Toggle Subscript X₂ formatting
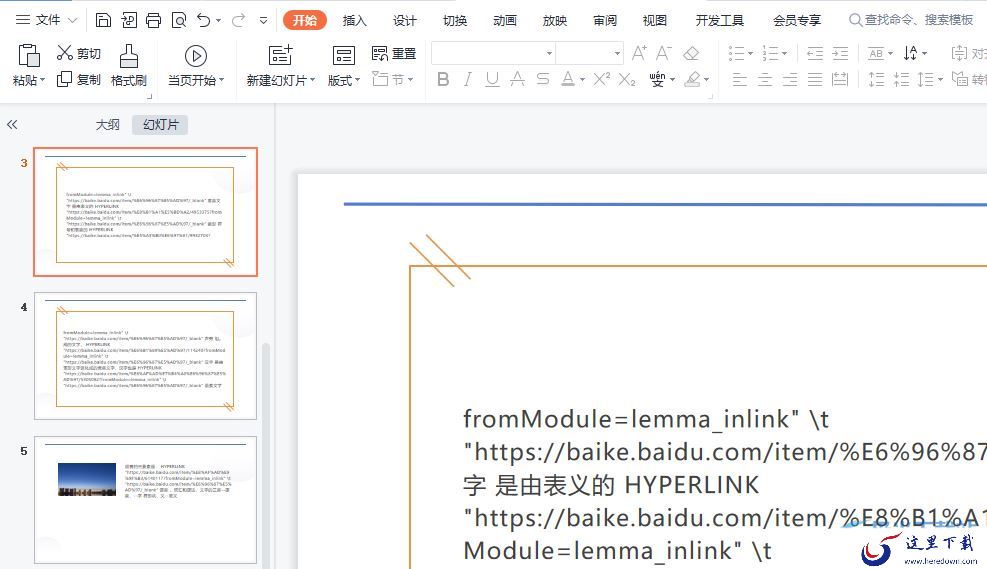 627,79
